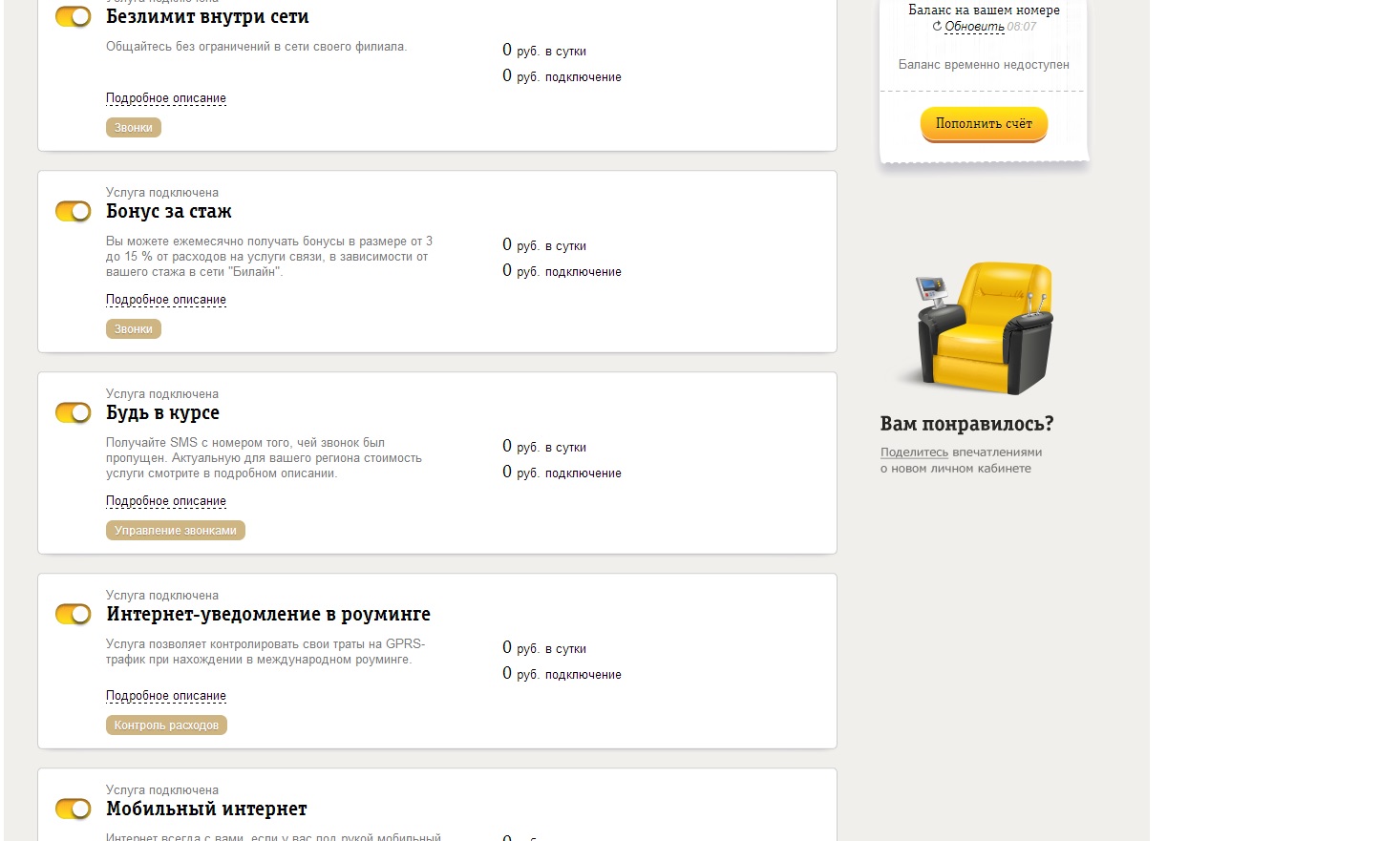The height and width of the screenshot is (841, 1400).
Task: Select the Контроль расходов tag
Action: point(166,725)
